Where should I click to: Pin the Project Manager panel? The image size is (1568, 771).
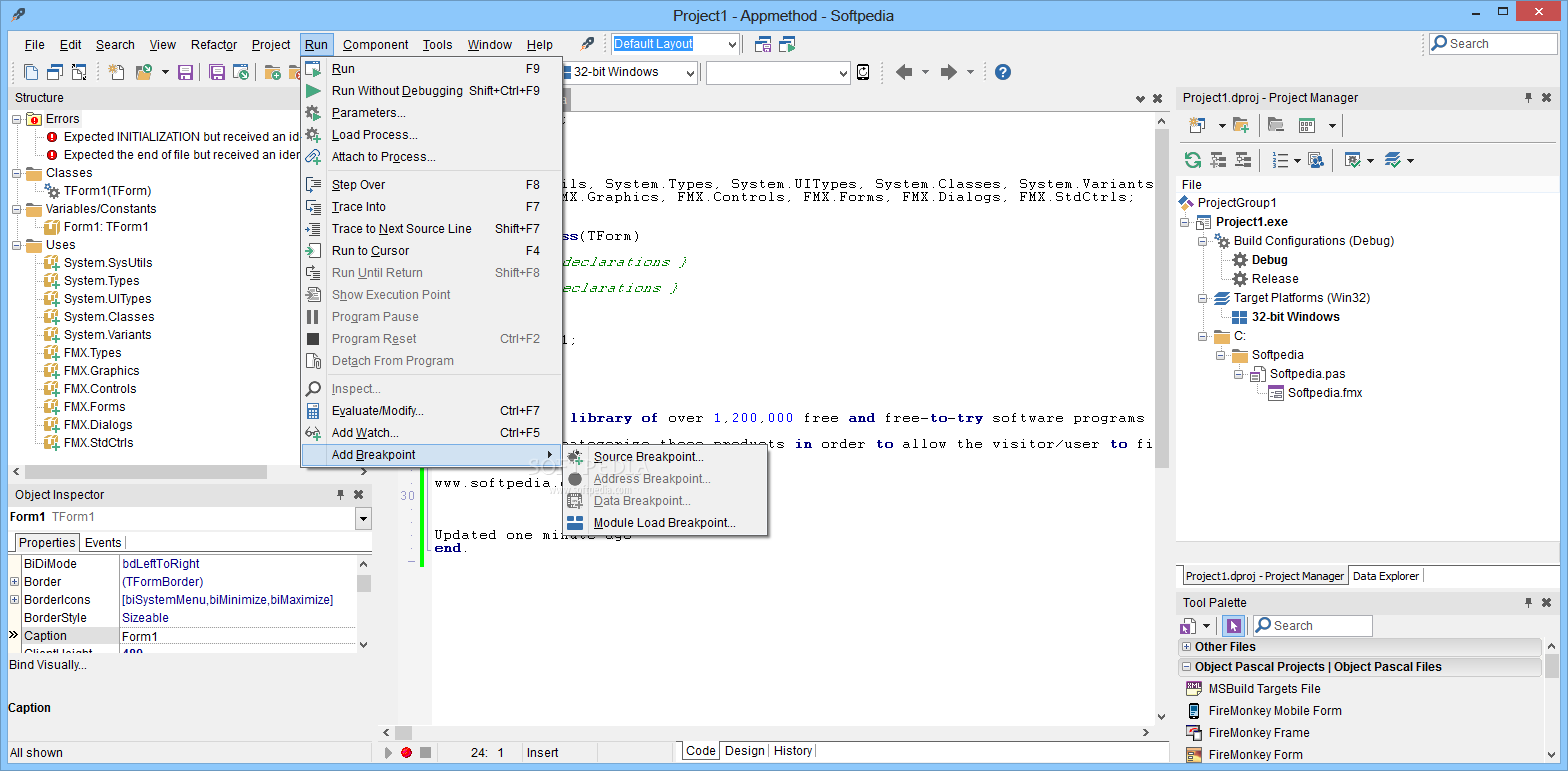coord(1528,98)
